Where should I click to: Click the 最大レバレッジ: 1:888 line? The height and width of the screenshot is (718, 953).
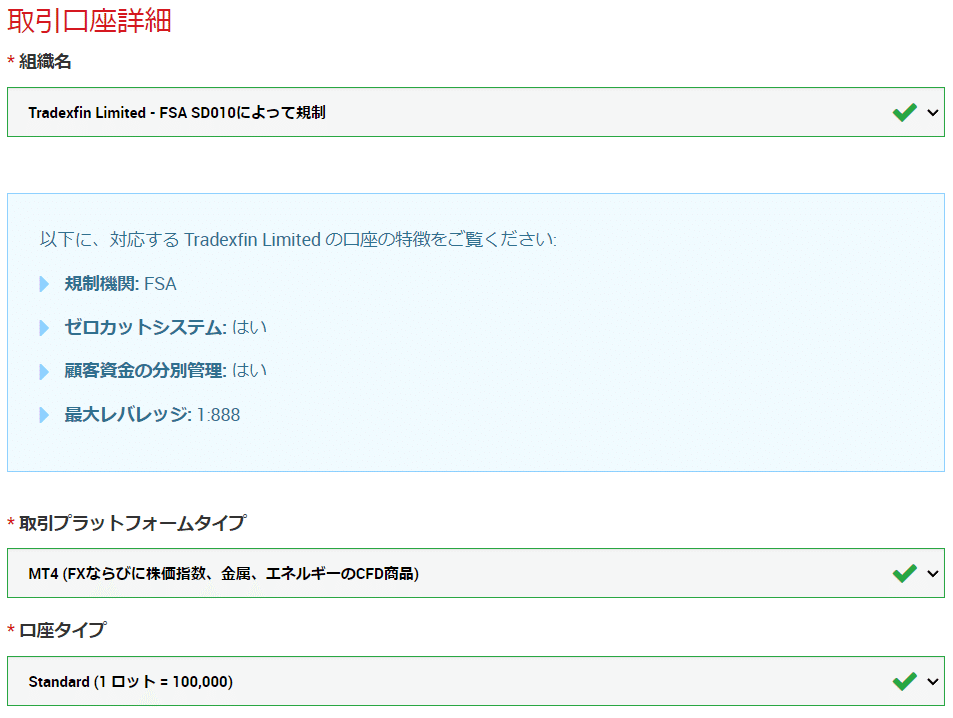pyautogui.click(x=152, y=415)
